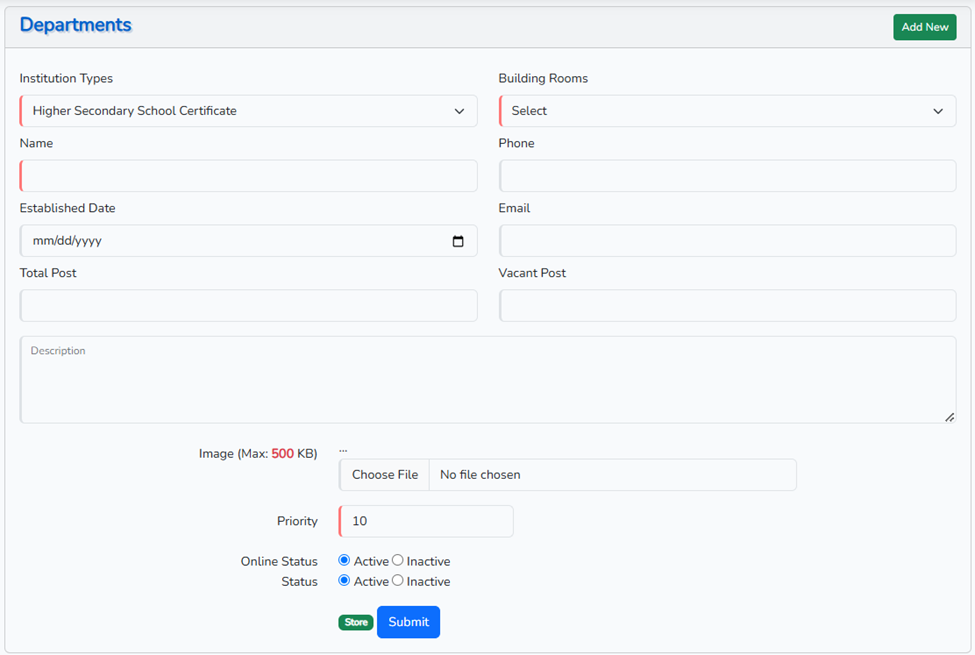Click the Store badge beside Submit

[356, 622]
